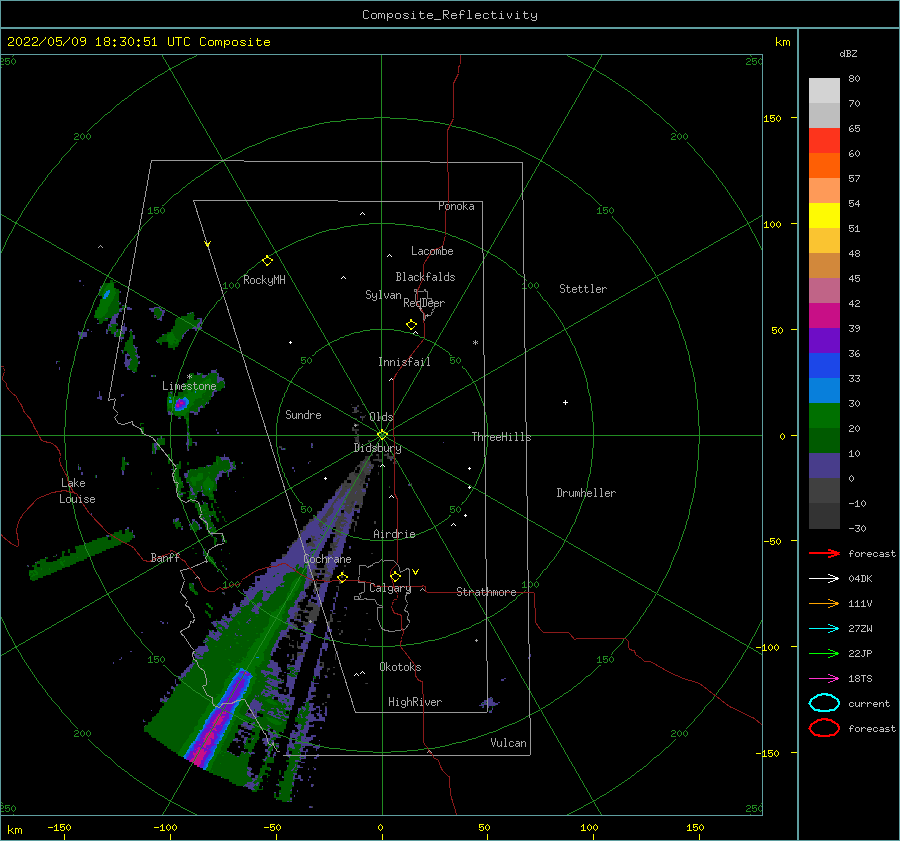Click the Lacombe city label

[x=432, y=251]
